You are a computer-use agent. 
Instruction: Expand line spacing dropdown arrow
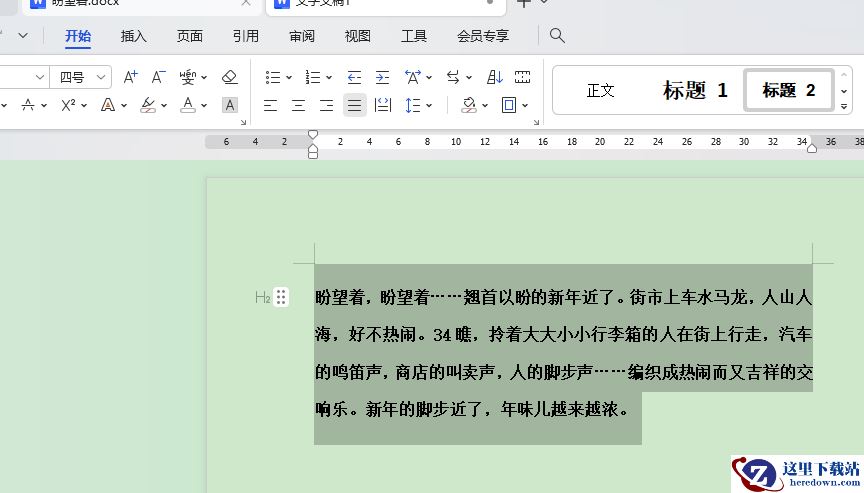pyautogui.click(x=429, y=106)
